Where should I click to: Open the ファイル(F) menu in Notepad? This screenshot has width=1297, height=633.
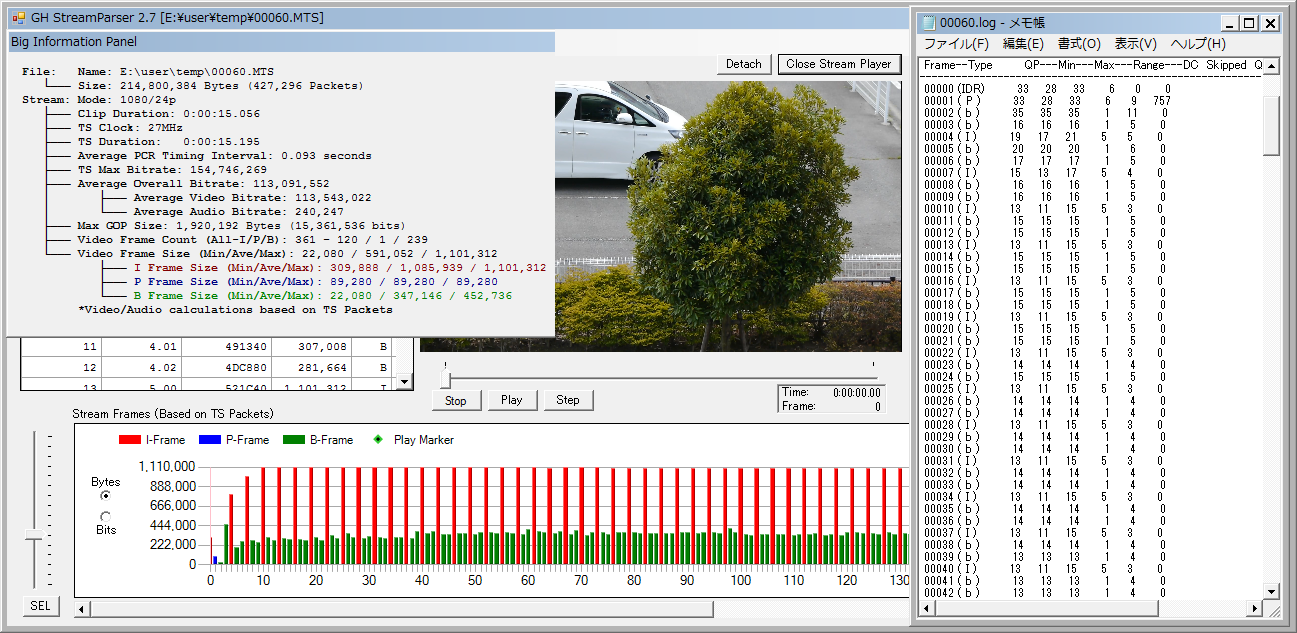point(955,44)
